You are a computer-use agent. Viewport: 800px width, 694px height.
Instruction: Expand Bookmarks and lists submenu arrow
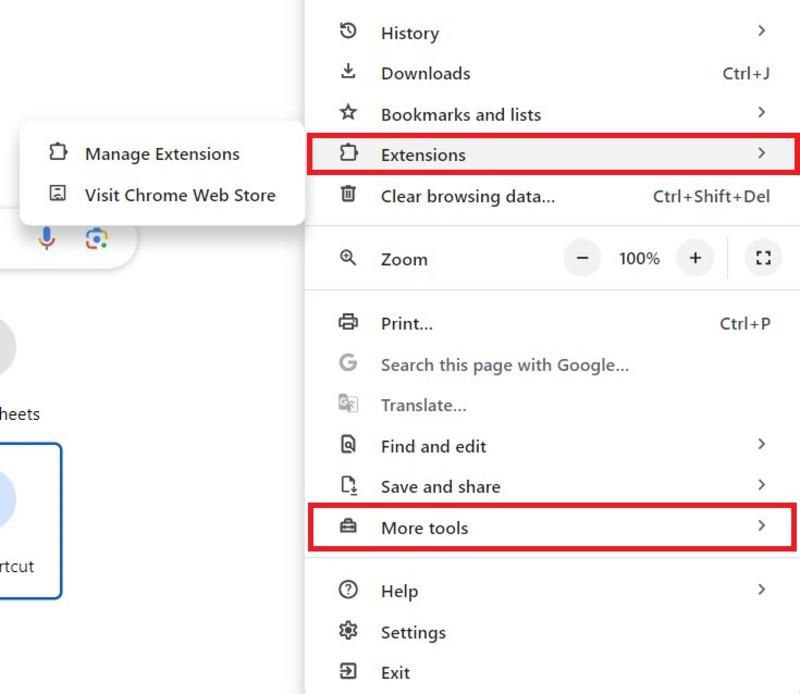tap(761, 112)
